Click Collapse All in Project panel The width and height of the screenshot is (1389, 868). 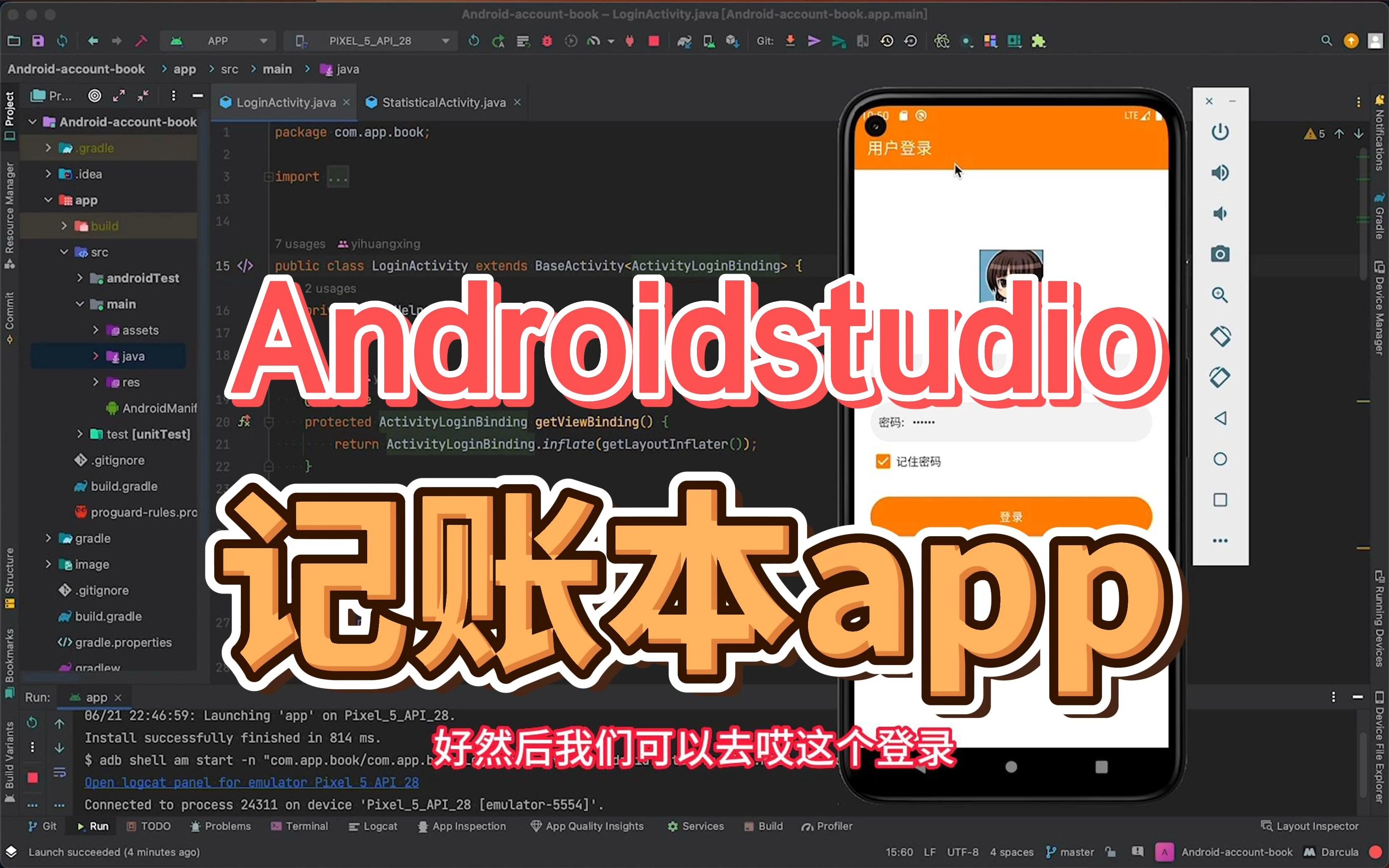(143, 96)
